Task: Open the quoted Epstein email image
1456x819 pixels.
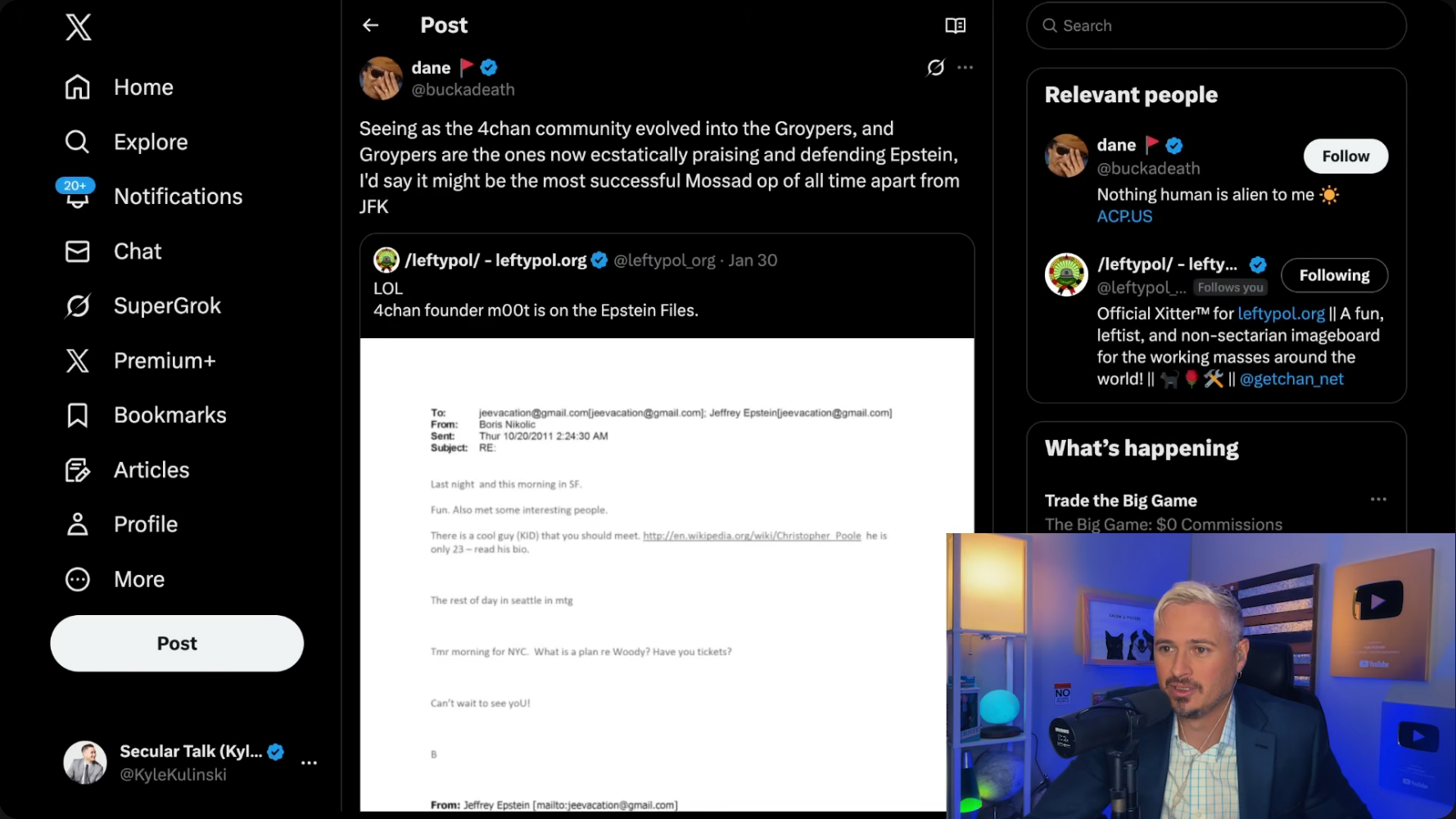Action: 653,573
